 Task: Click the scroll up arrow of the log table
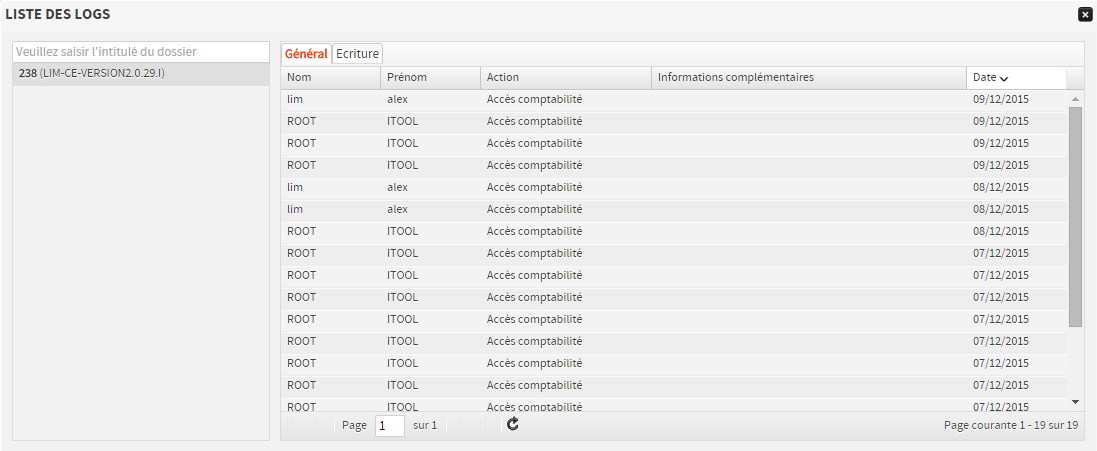click(1075, 99)
